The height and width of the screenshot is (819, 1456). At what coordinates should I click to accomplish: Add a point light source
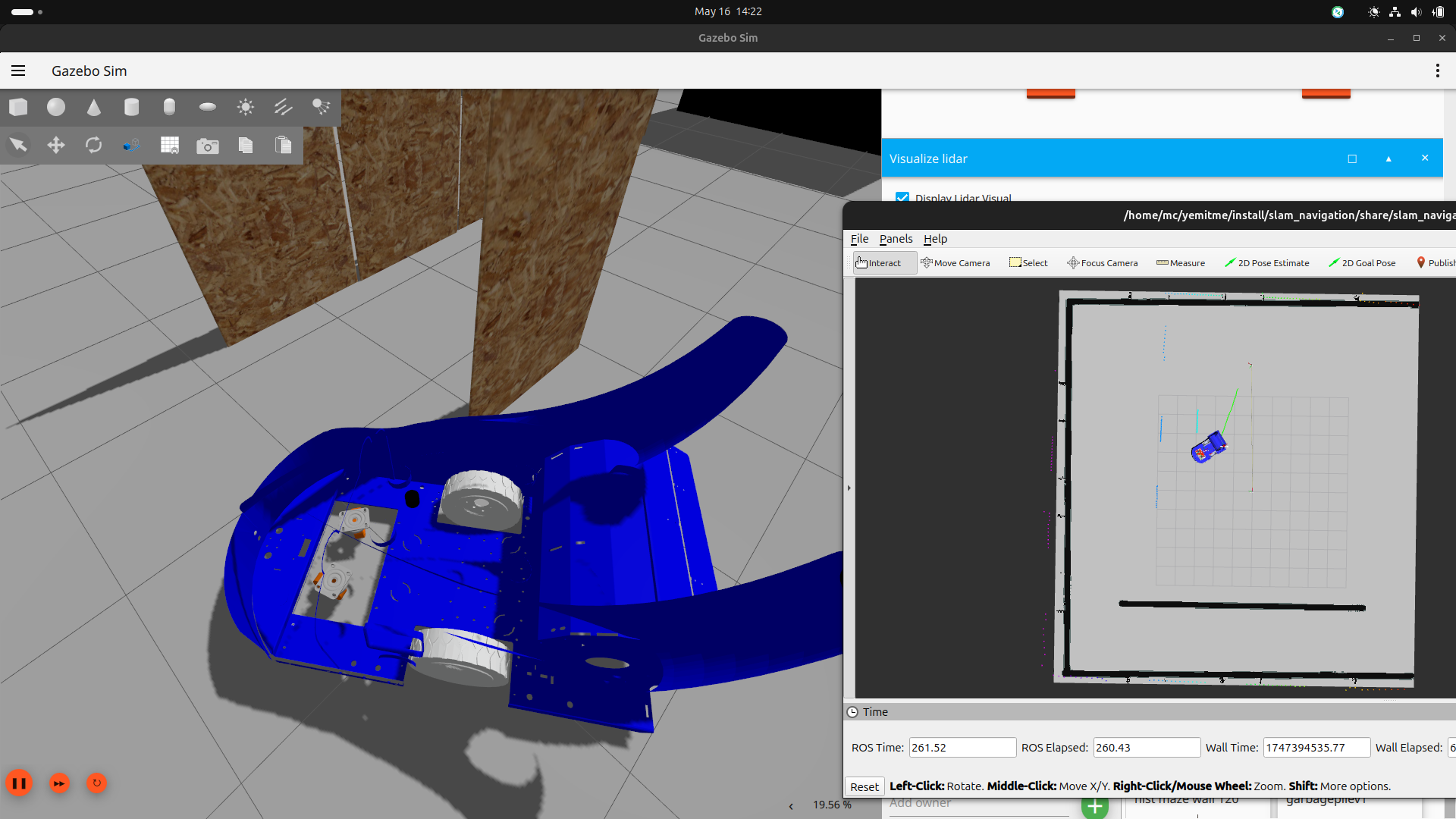click(x=245, y=107)
